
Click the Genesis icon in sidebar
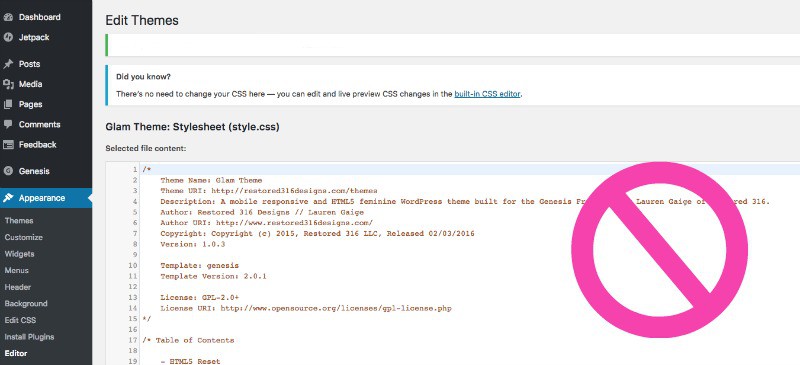[8, 171]
